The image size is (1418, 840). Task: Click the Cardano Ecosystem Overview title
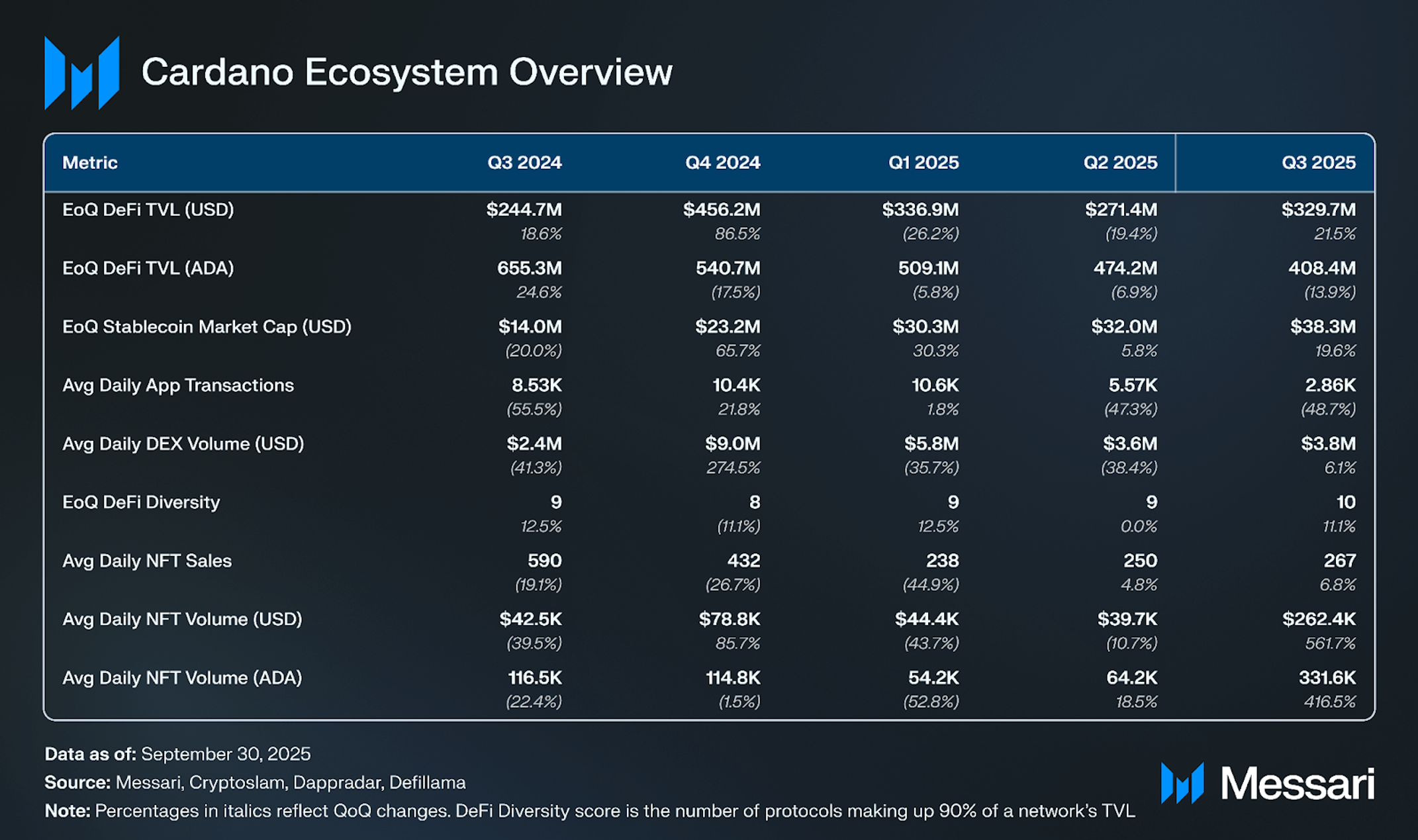pyautogui.click(x=406, y=71)
